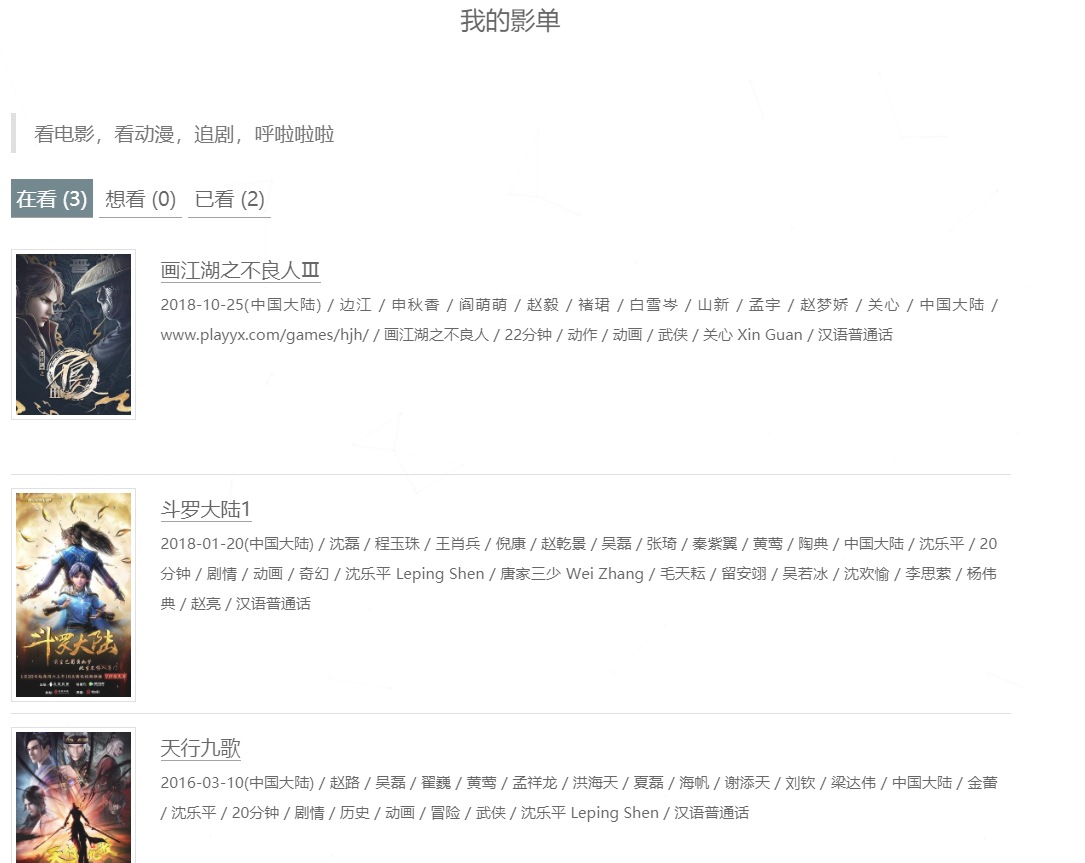
Task: Click the 我的影单 page heading
Action: point(510,20)
